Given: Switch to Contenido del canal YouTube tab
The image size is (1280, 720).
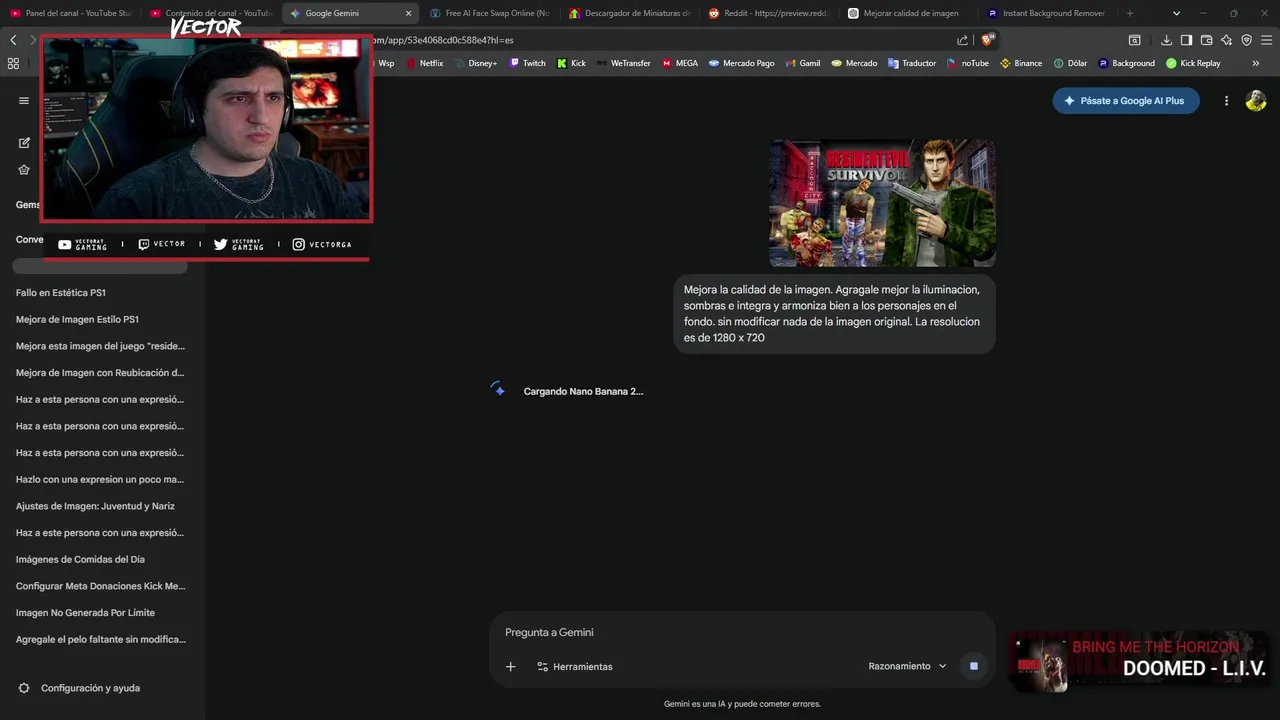Looking at the screenshot, I should pyautogui.click(x=210, y=13).
